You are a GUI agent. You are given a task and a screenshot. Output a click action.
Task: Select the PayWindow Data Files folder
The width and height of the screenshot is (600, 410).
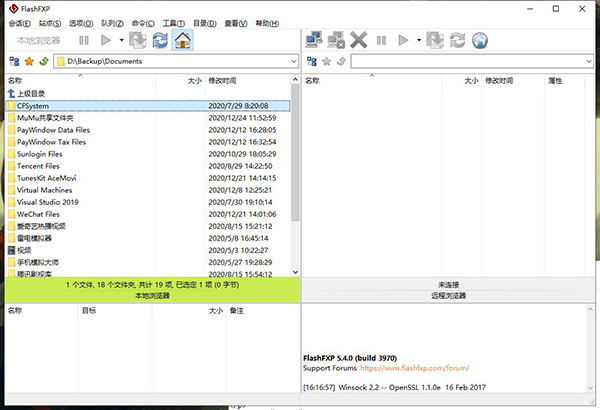[x=148, y=130]
